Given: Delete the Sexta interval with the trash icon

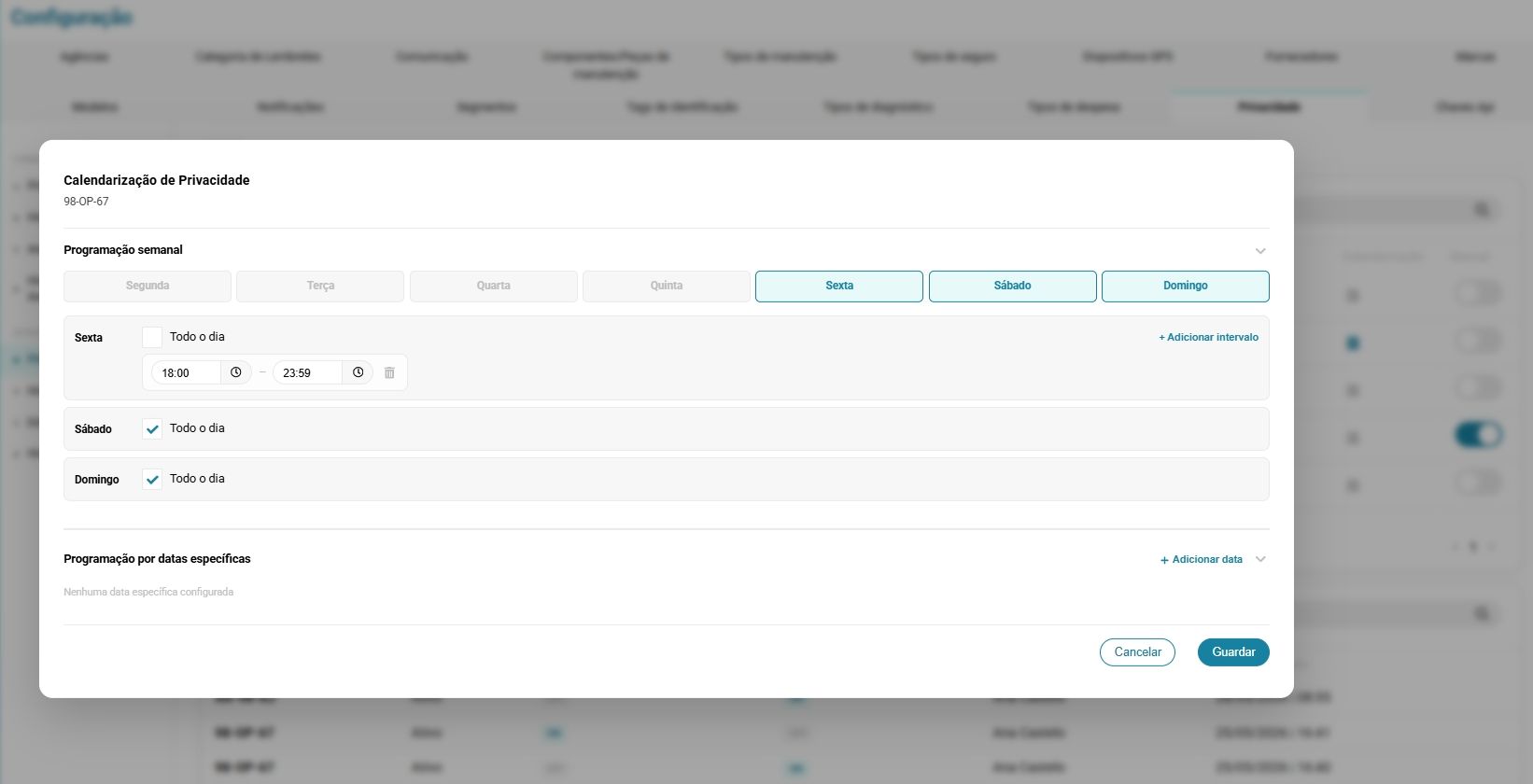Looking at the screenshot, I should click(389, 372).
